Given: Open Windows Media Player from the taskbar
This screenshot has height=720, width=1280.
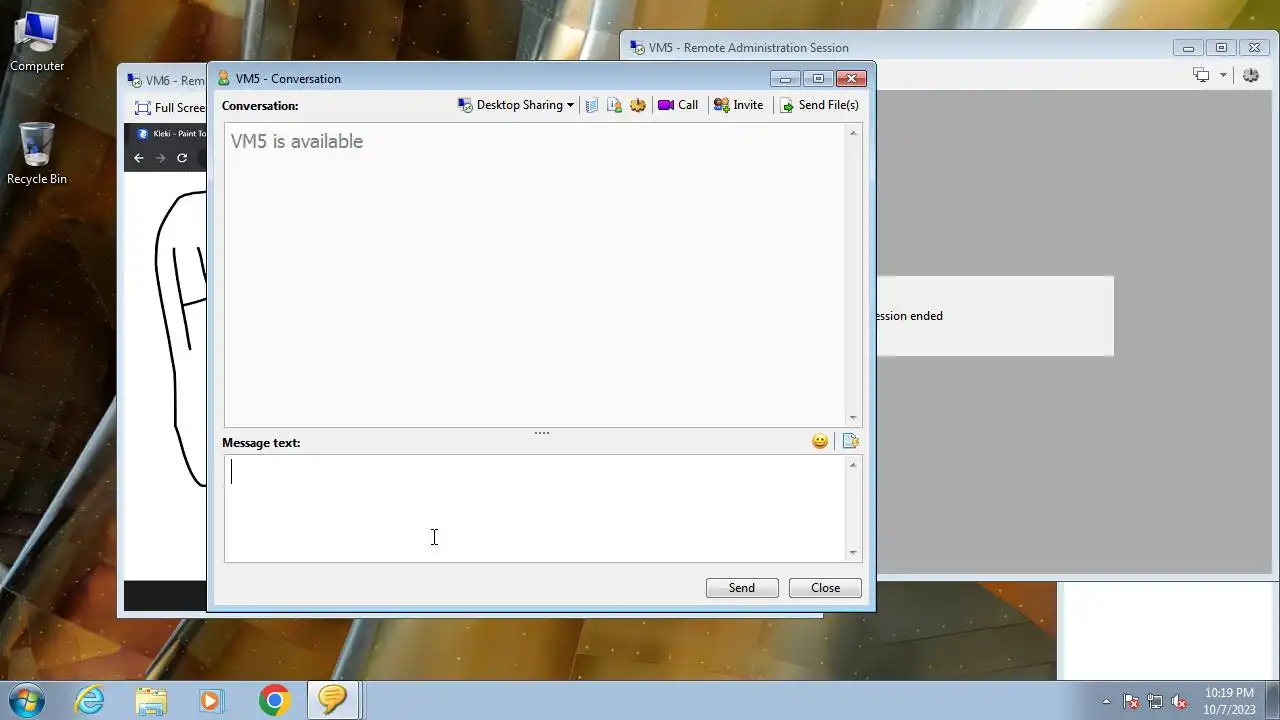Looking at the screenshot, I should (x=210, y=701).
